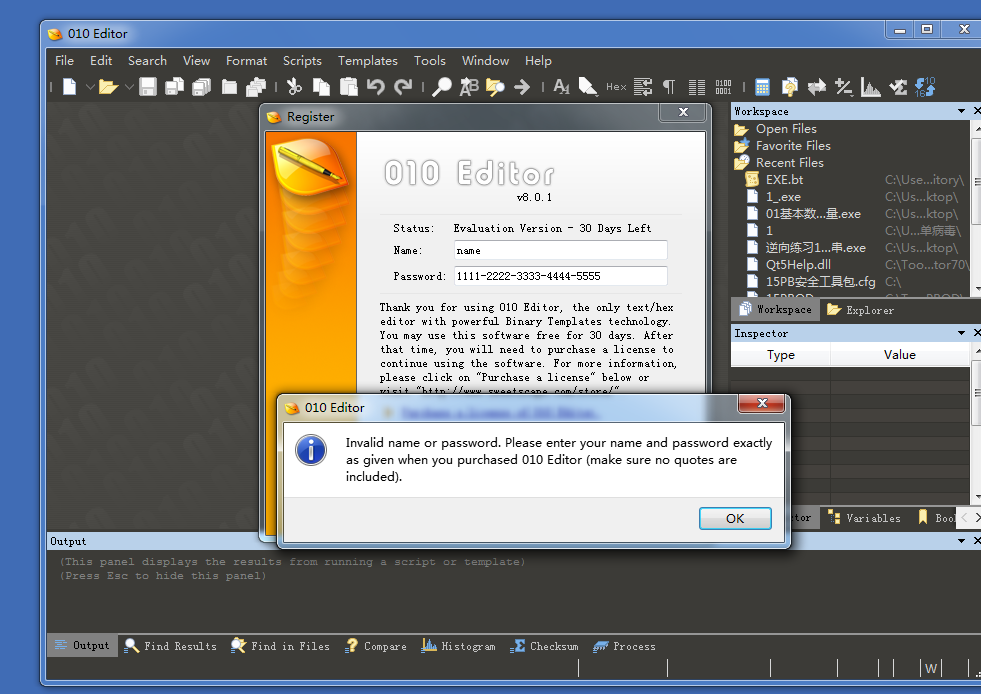Viewport: 981px width, 694px height.
Task: Click the Close All files icon
Action: pyautogui.click(x=256, y=87)
